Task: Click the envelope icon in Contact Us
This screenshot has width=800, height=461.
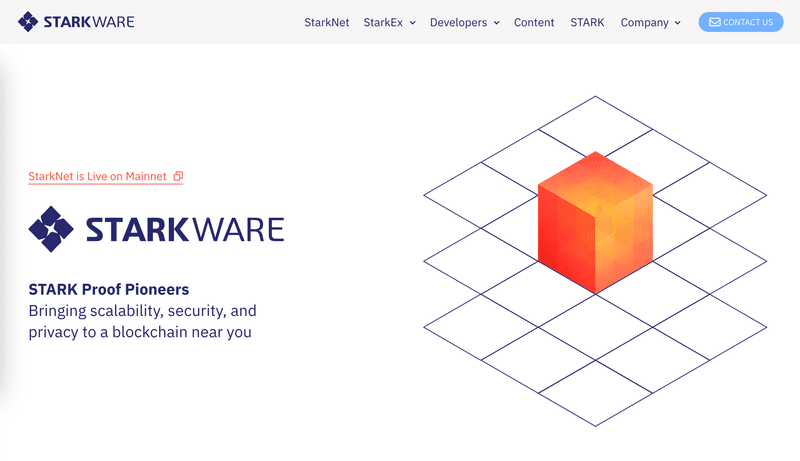Action: pos(715,22)
